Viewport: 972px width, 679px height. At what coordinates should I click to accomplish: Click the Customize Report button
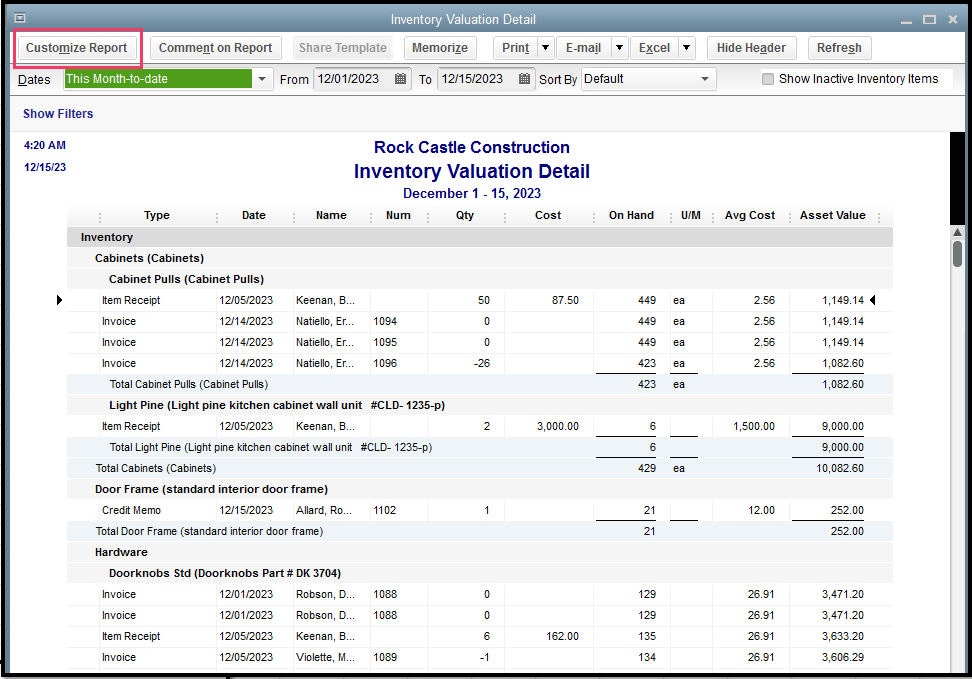click(77, 48)
